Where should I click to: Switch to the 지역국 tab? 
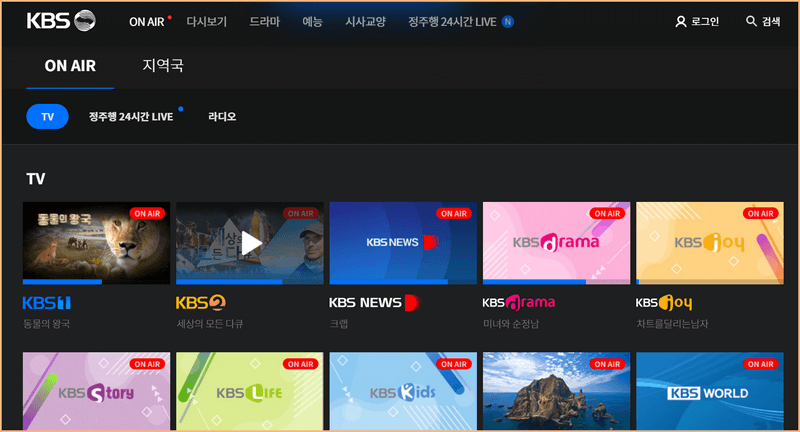(x=163, y=65)
